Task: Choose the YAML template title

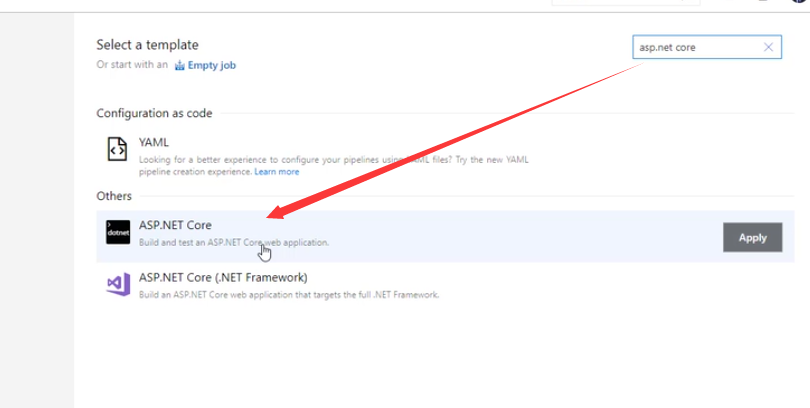Action: tap(153, 143)
